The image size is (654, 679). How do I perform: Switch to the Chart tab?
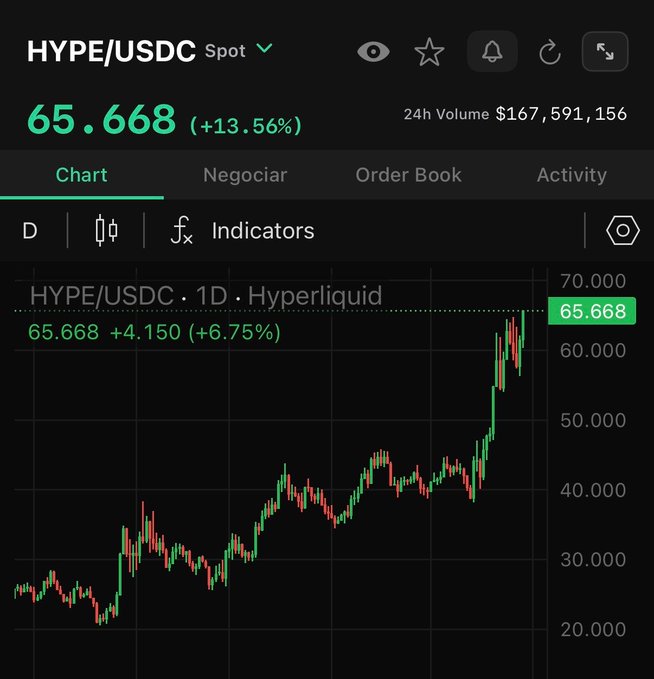[x=81, y=175]
